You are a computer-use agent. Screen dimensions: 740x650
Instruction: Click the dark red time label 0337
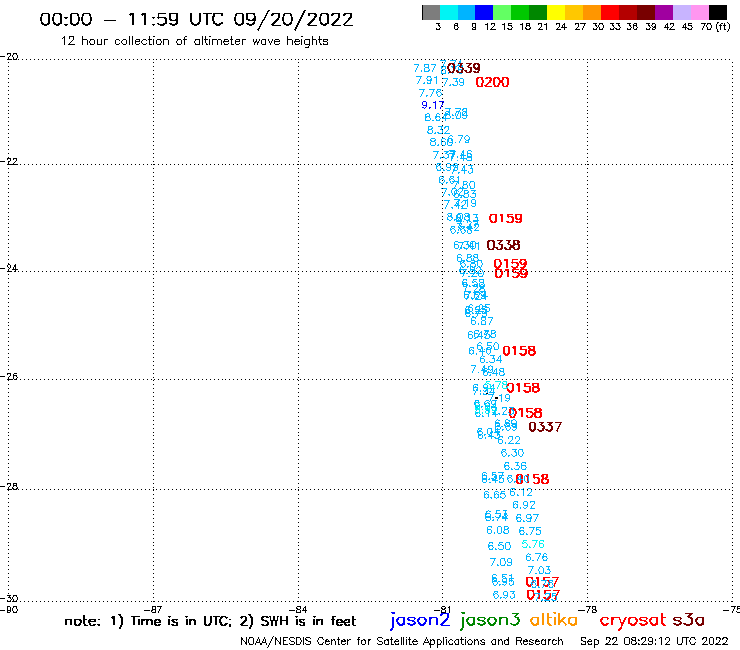pos(545,427)
